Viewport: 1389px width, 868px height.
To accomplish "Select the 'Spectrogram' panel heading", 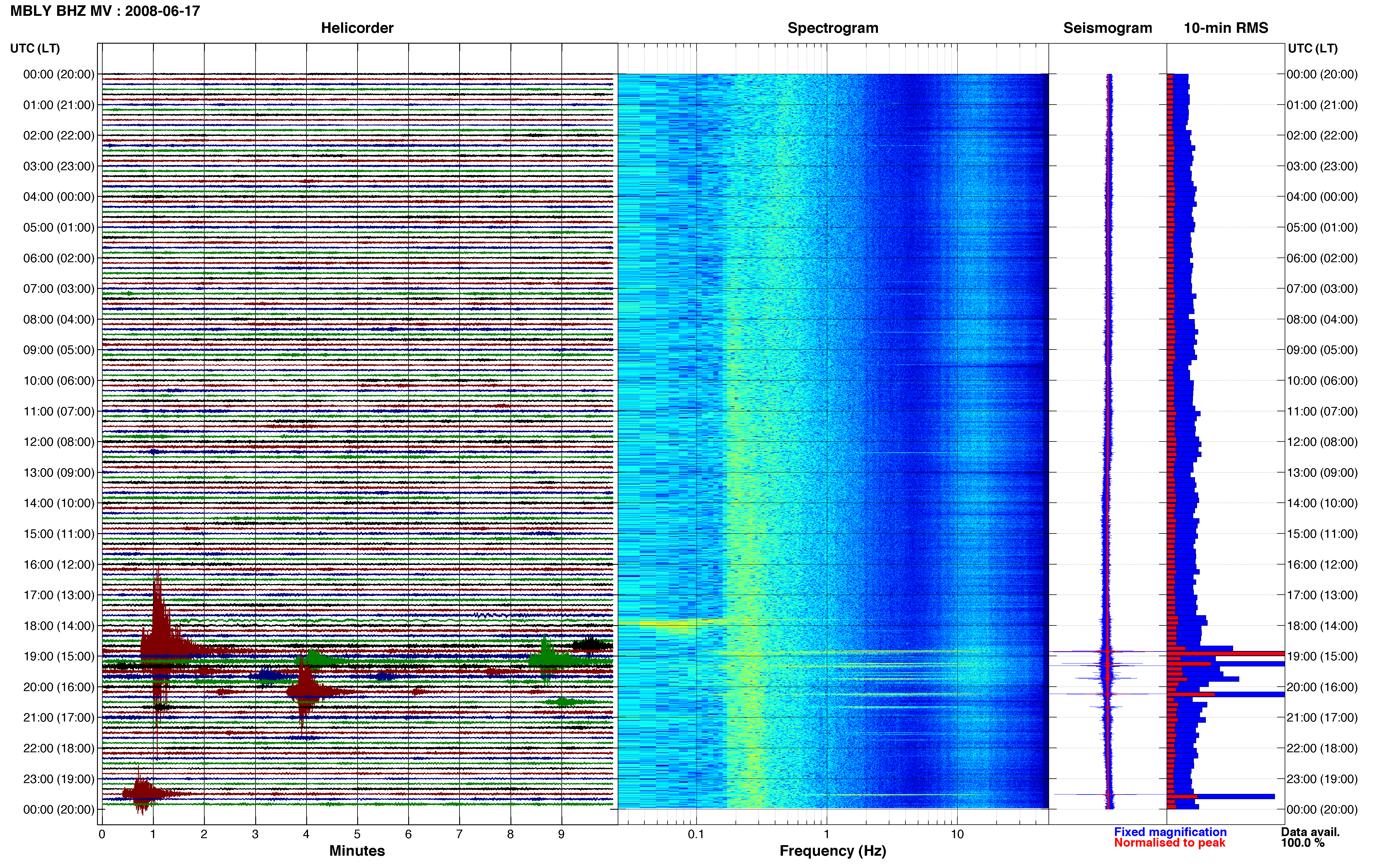I will pos(833,28).
